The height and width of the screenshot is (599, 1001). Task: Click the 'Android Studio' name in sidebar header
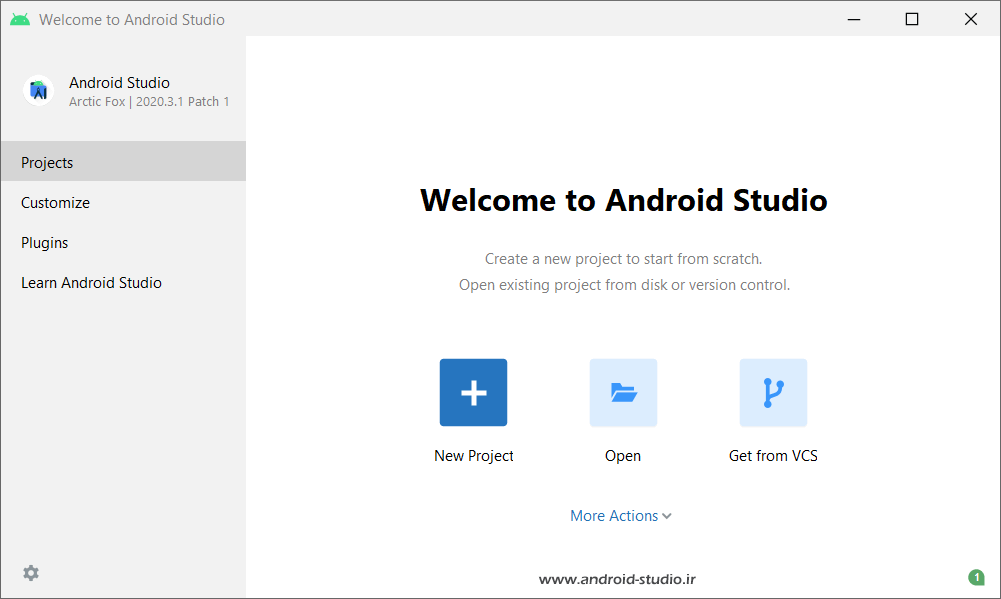(119, 82)
